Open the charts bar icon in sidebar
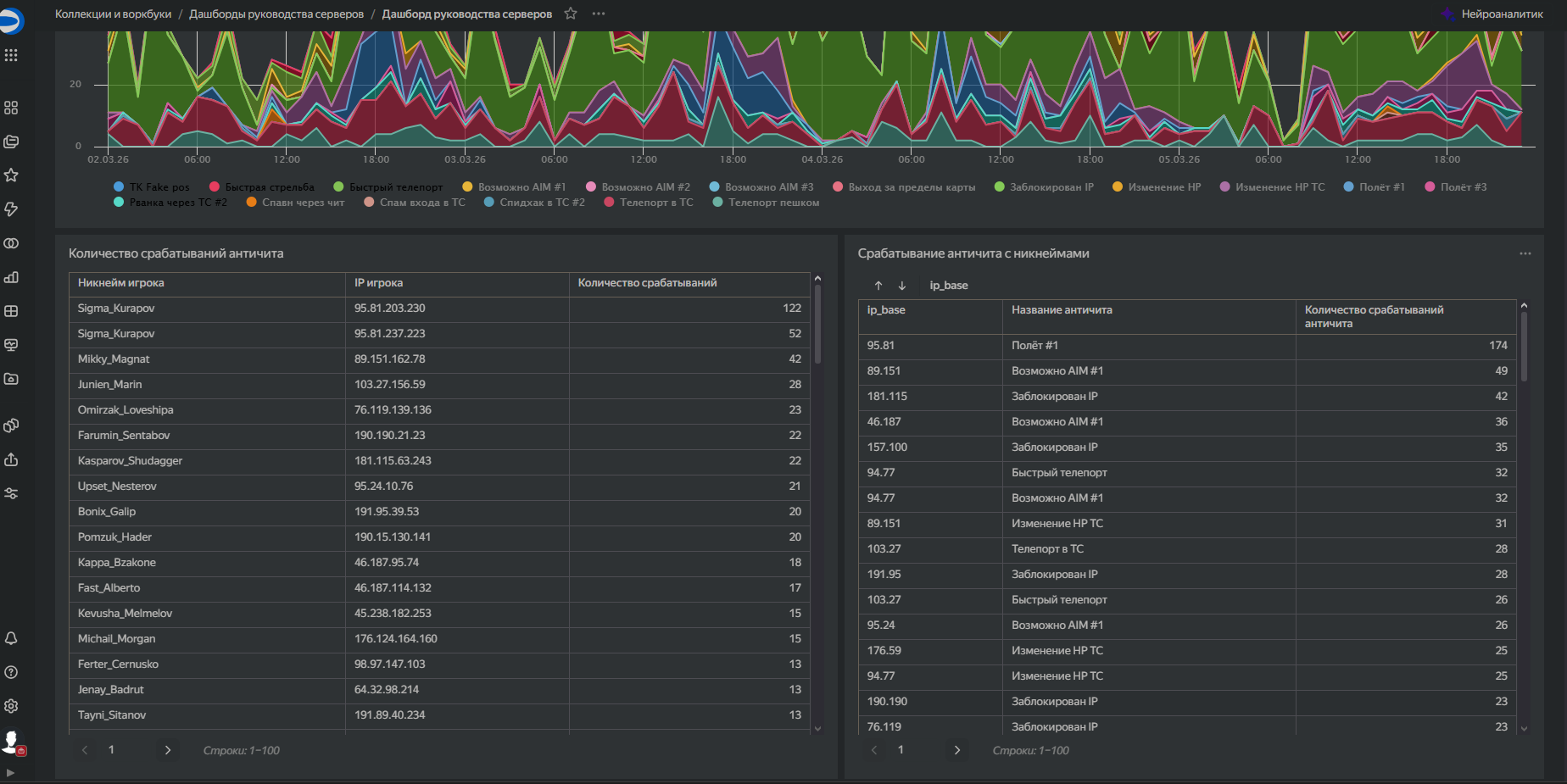This screenshot has width=1567, height=784. click(11, 277)
